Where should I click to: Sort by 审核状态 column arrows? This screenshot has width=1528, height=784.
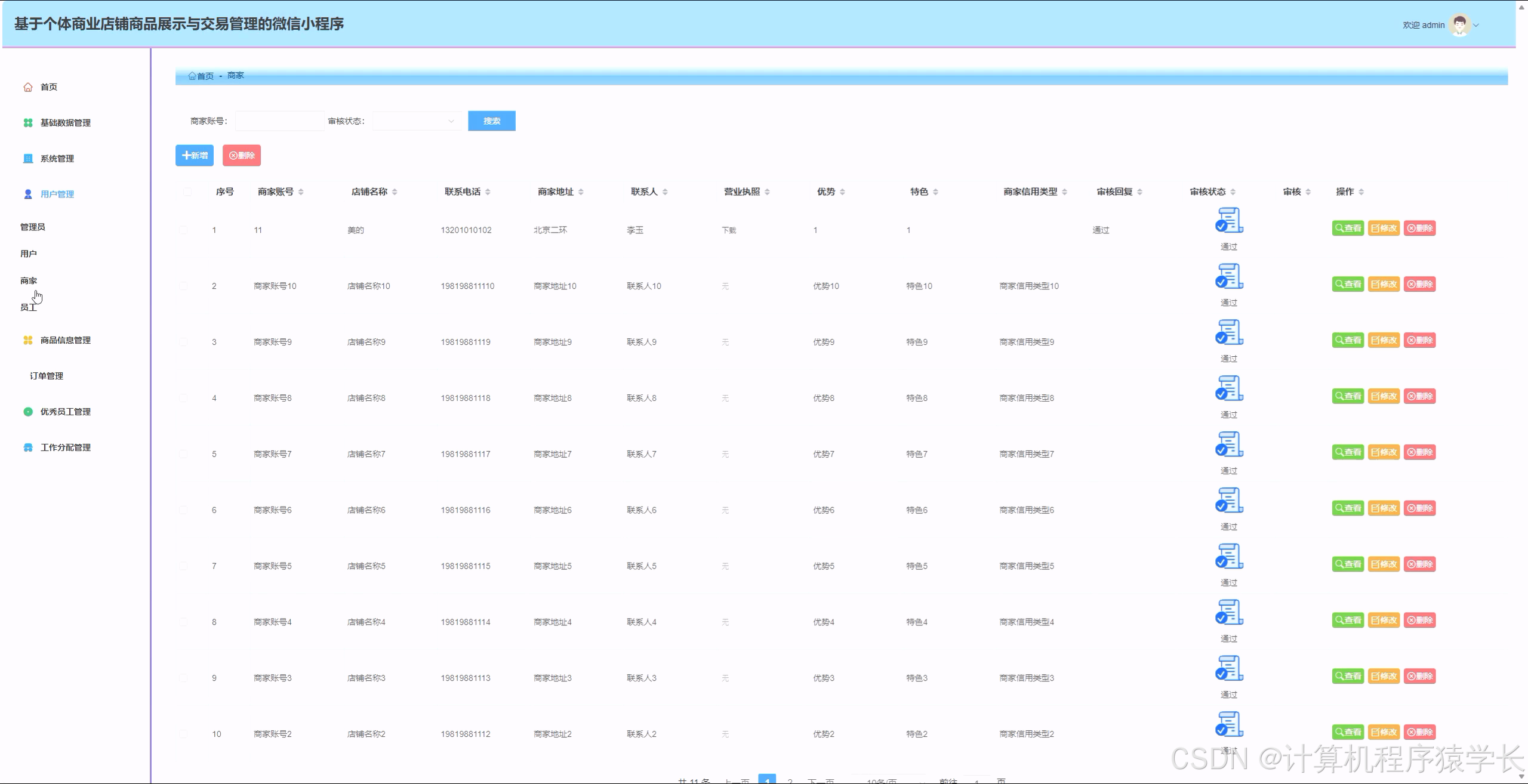pyautogui.click(x=1233, y=192)
